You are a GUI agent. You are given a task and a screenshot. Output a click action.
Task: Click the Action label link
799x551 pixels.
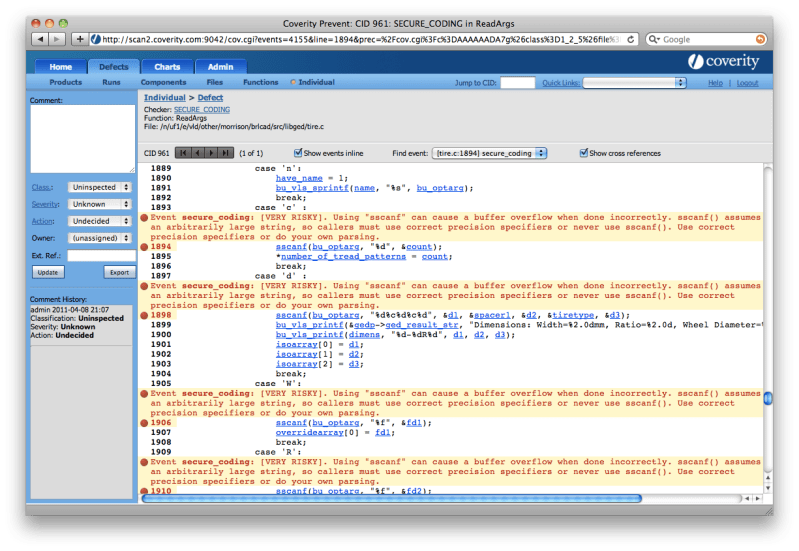coord(43,221)
